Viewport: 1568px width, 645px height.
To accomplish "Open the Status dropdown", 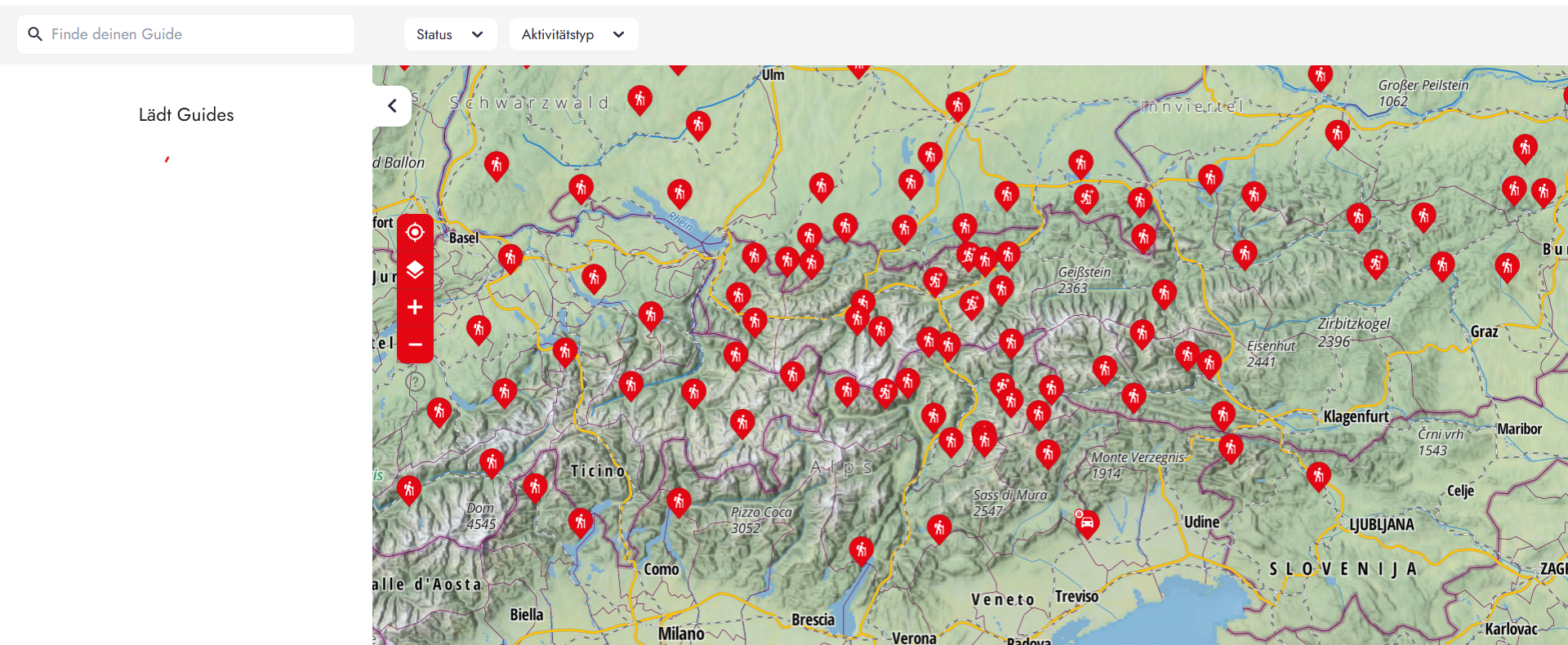I will pos(450,34).
